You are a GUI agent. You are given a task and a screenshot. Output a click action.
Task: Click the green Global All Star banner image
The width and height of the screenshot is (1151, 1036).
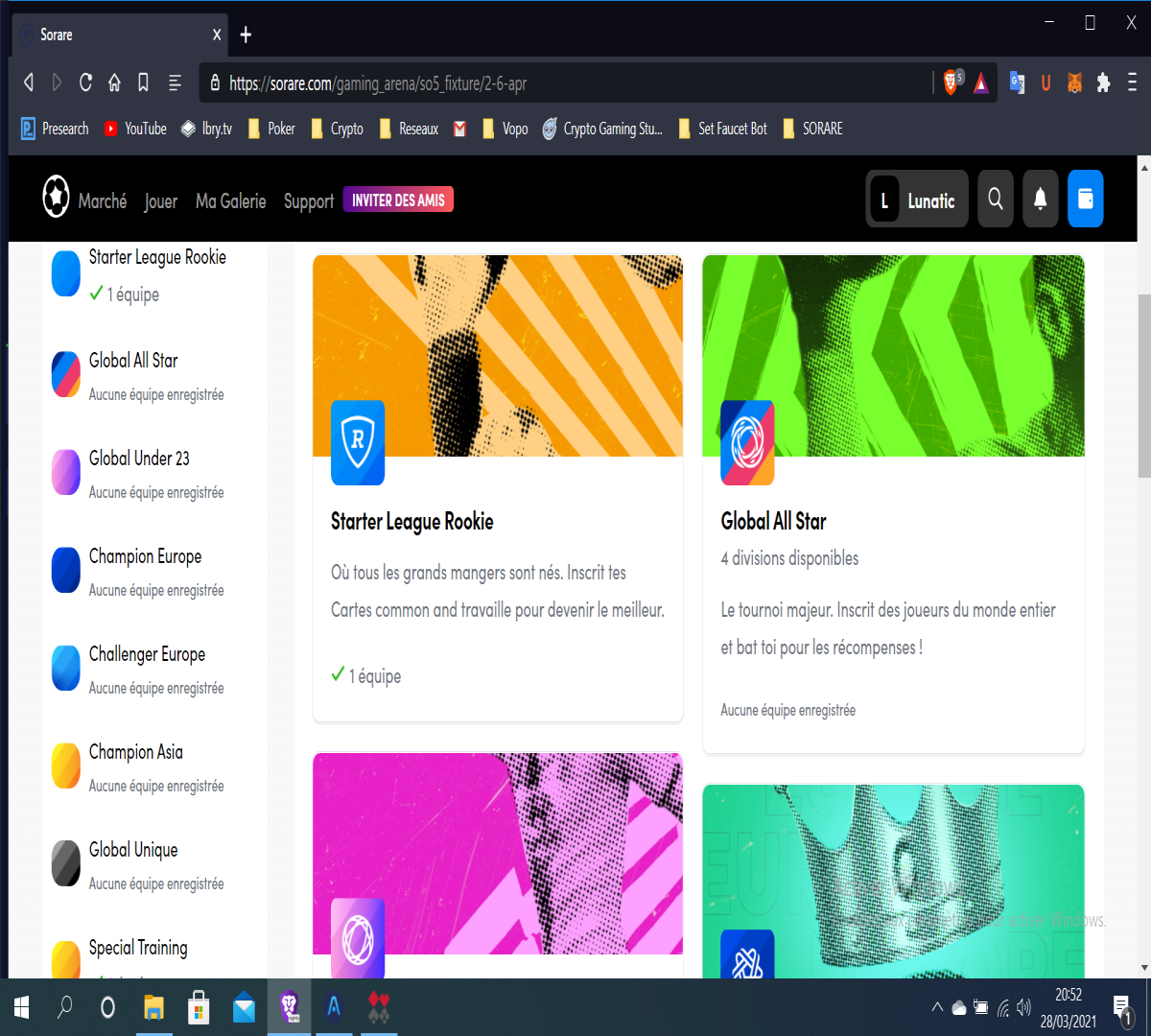click(x=894, y=356)
